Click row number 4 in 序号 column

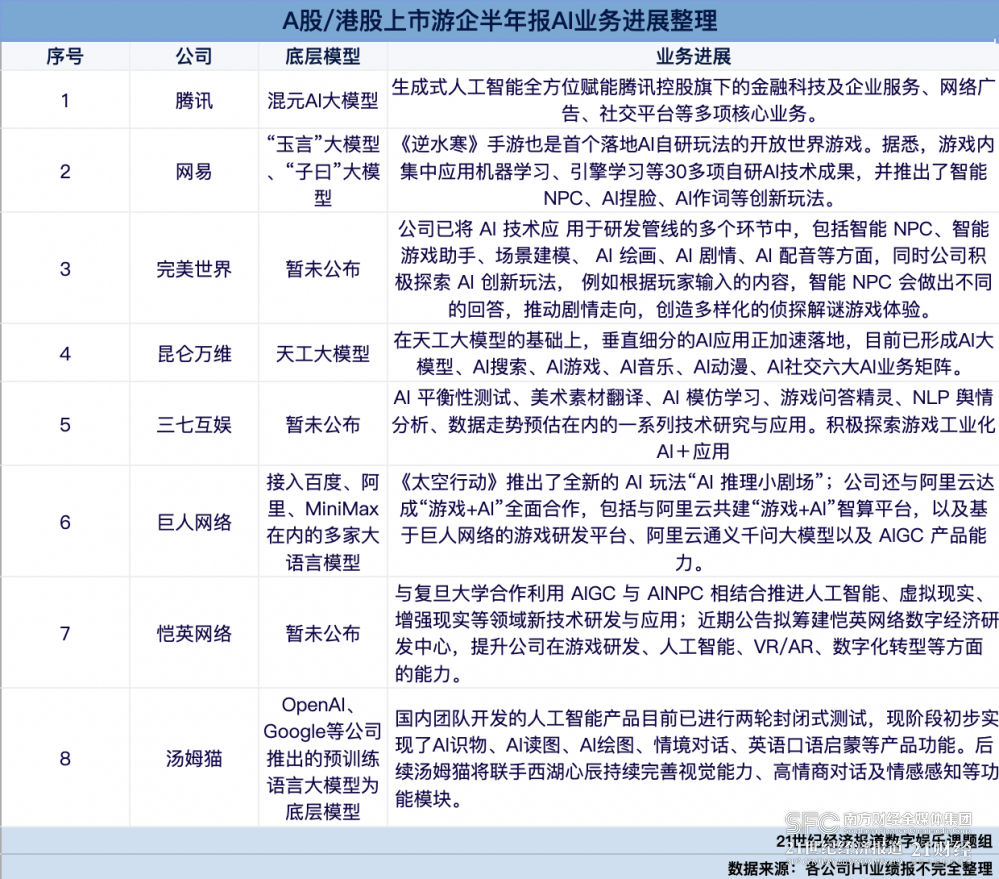65,354
